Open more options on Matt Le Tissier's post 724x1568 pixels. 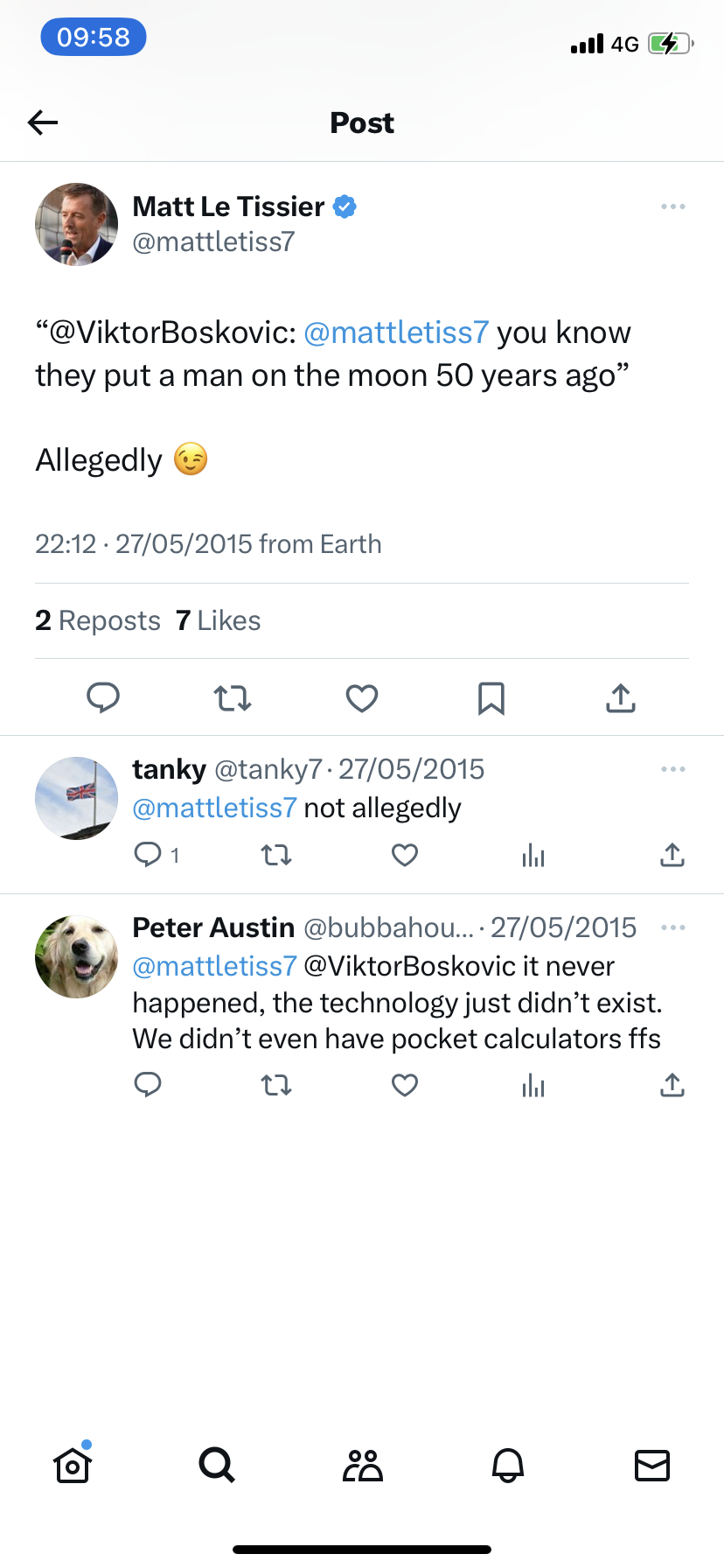click(x=673, y=206)
